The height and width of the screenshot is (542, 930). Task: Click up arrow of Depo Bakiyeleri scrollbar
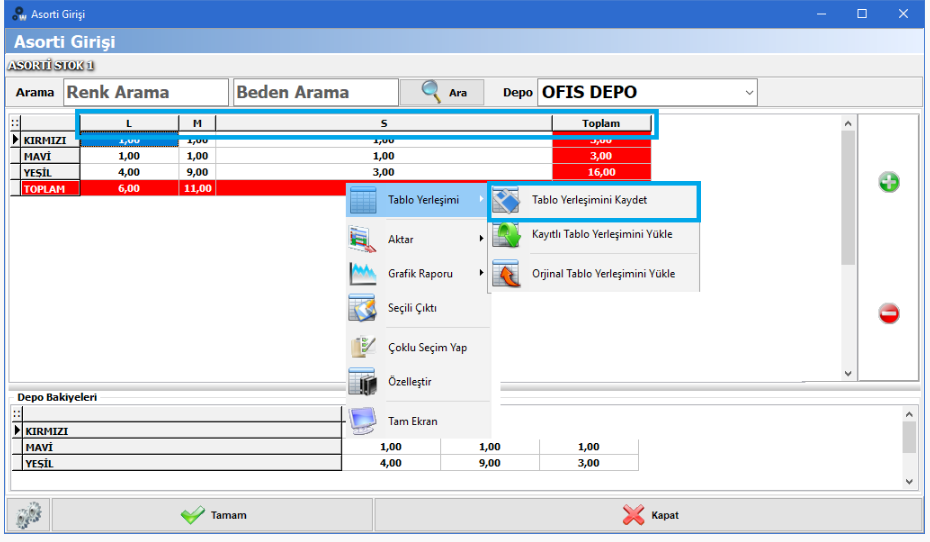coord(909,413)
